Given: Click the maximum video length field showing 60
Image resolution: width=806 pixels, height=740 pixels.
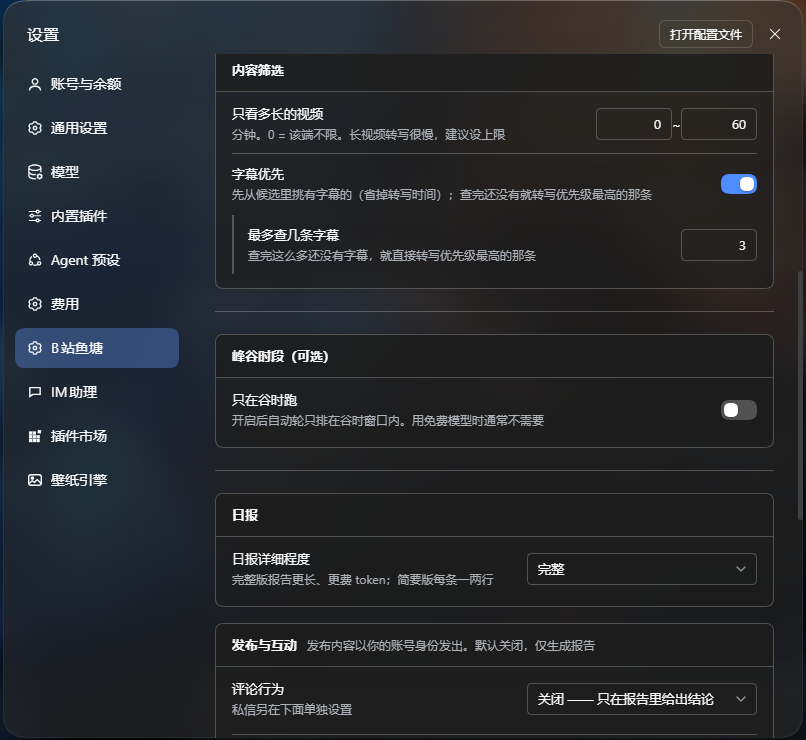Looking at the screenshot, I should click(x=719, y=124).
